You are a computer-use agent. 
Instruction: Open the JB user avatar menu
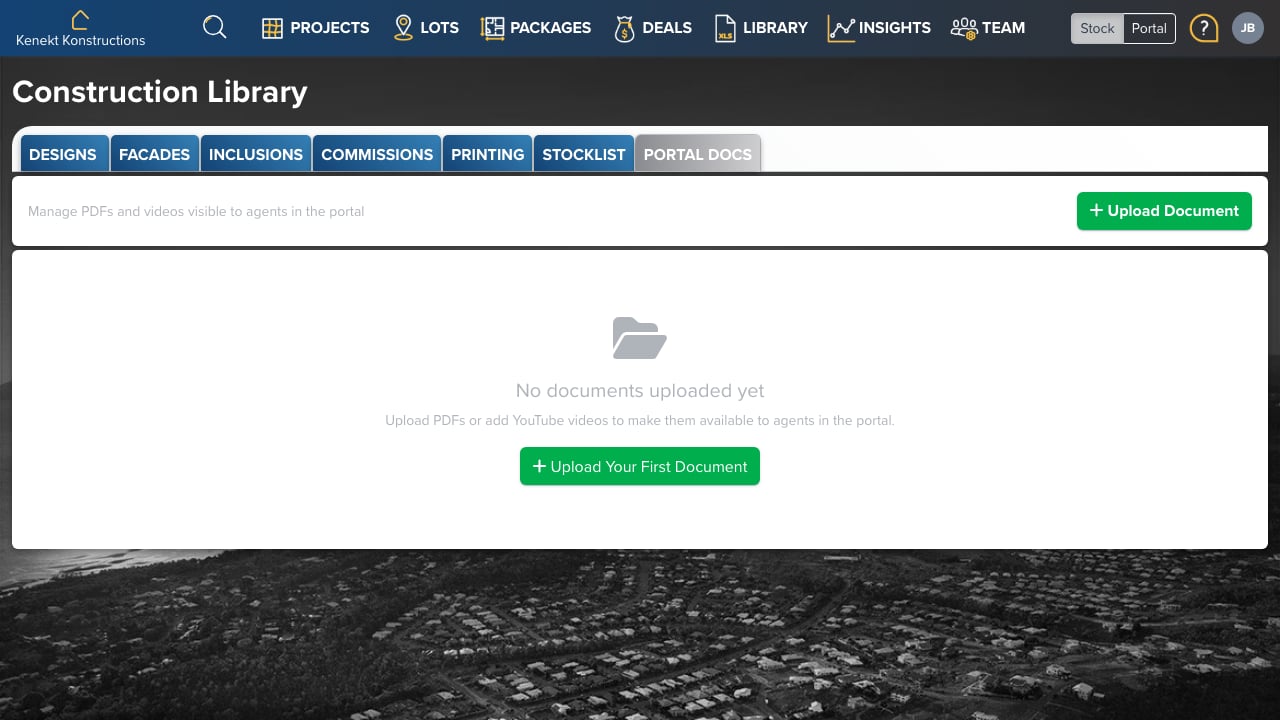click(x=1248, y=28)
